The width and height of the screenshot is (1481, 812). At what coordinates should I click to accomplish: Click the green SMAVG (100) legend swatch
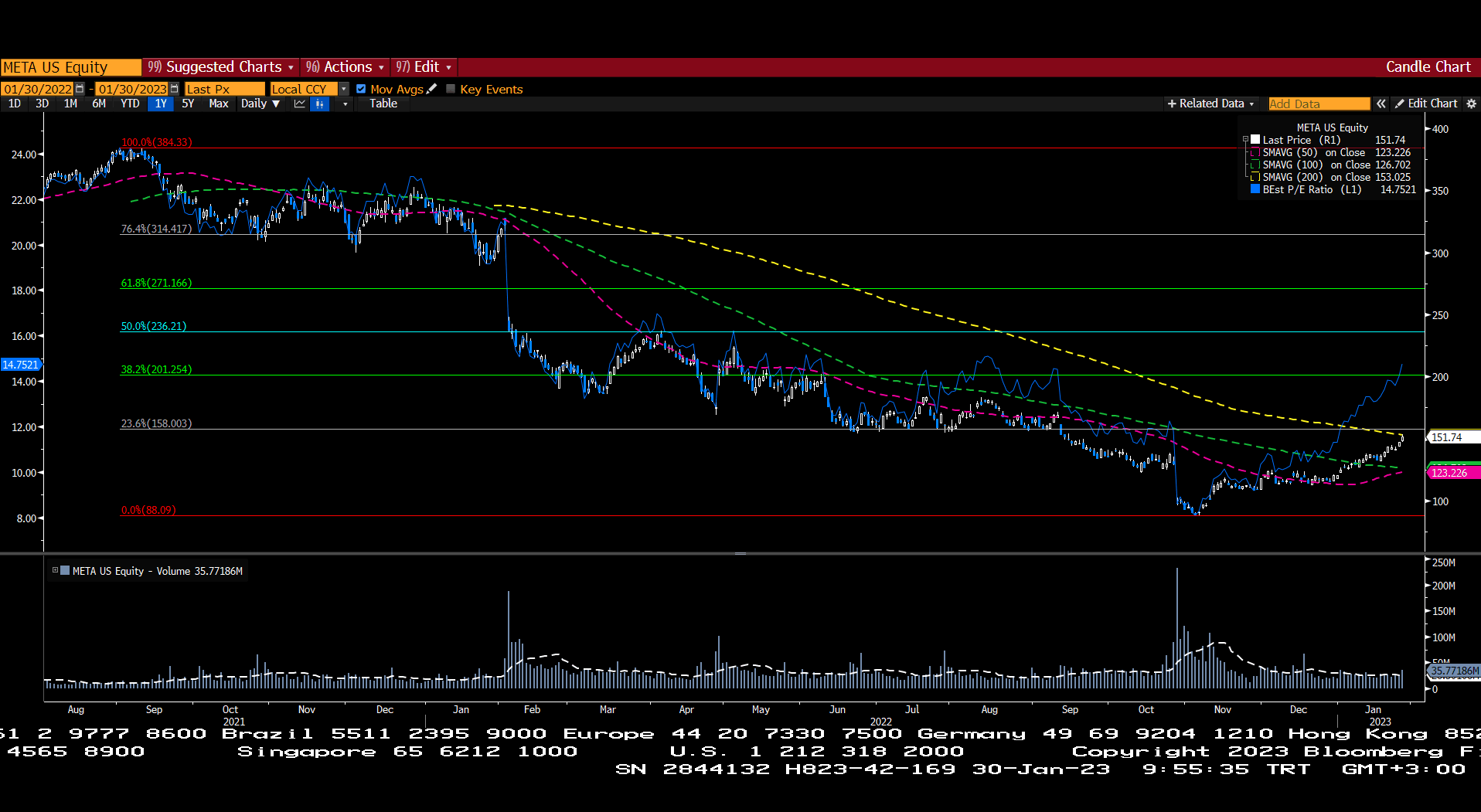tap(1255, 165)
